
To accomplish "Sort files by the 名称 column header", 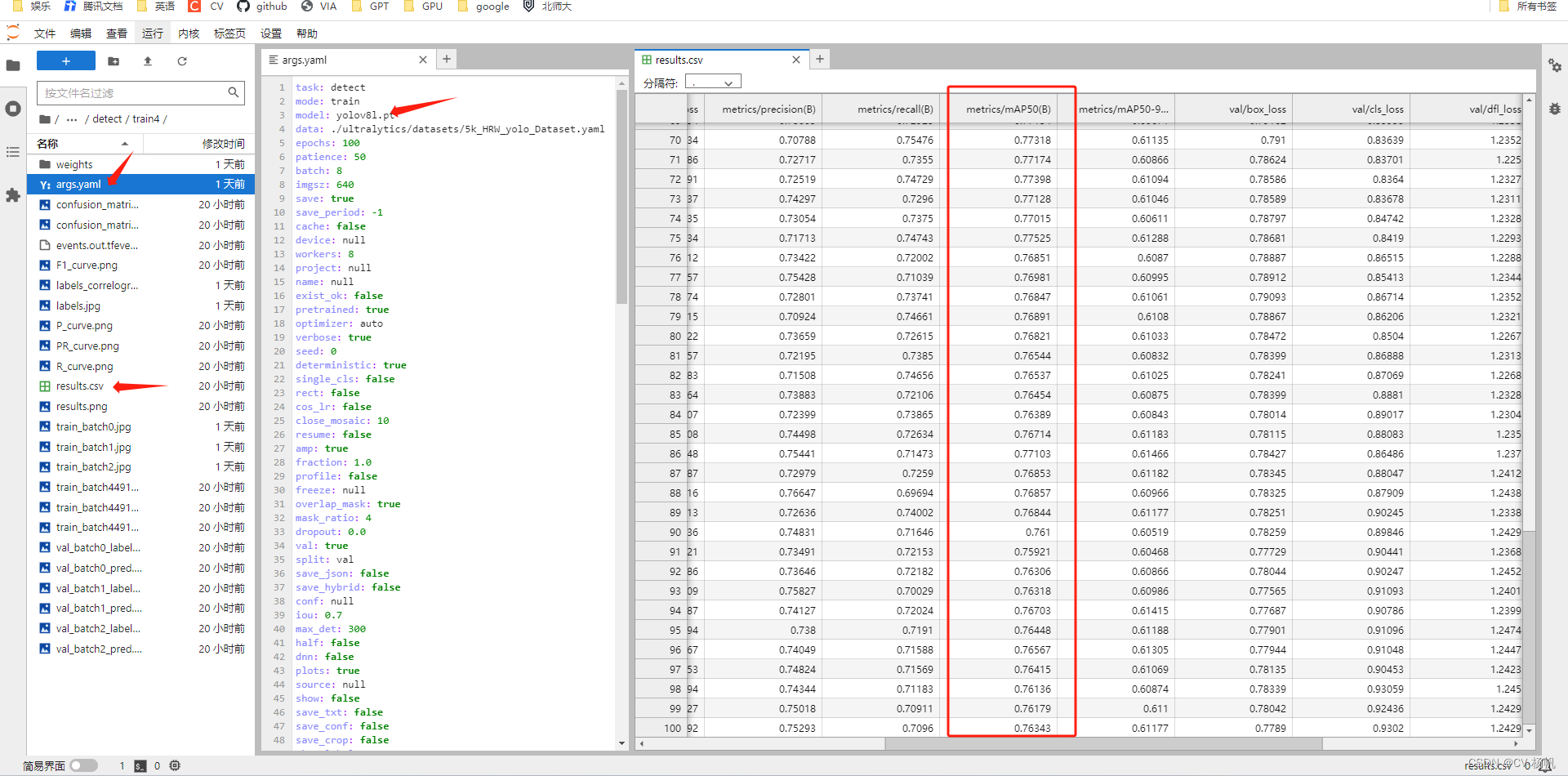I will click(x=86, y=144).
